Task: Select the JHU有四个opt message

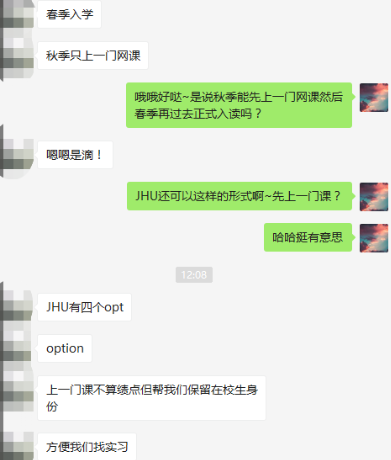Action: coord(84,307)
